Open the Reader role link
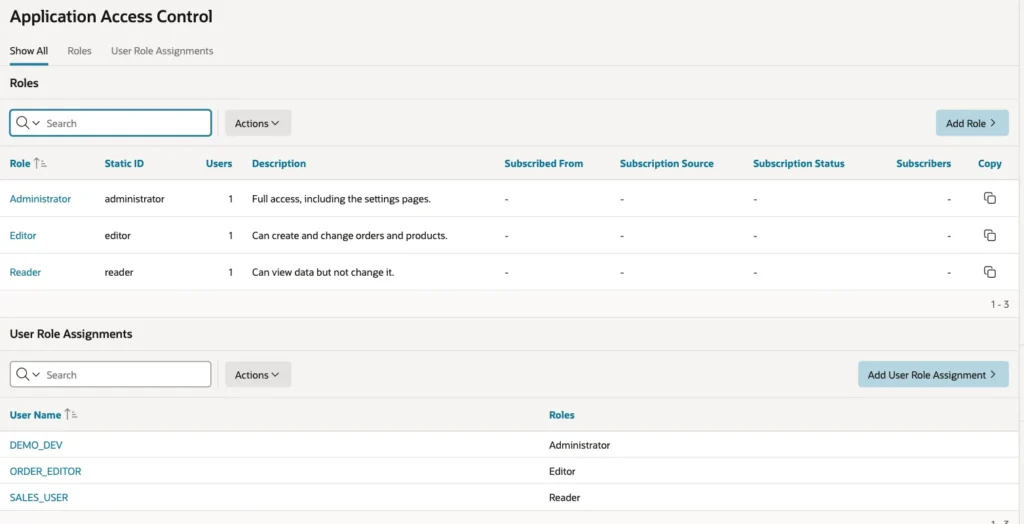The width and height of the screenshot is (1024, 524). (25, 272)
